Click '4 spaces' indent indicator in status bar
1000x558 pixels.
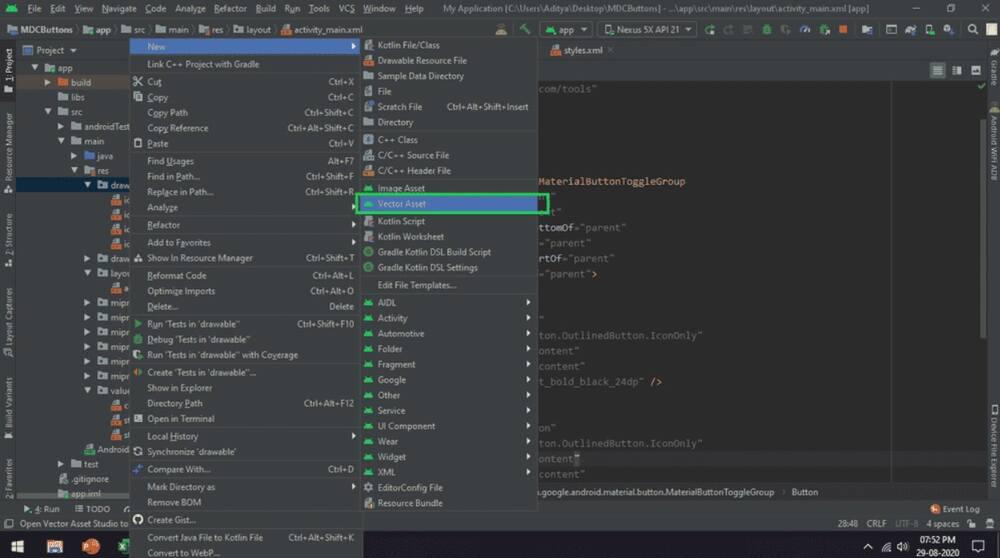(942, 524)
